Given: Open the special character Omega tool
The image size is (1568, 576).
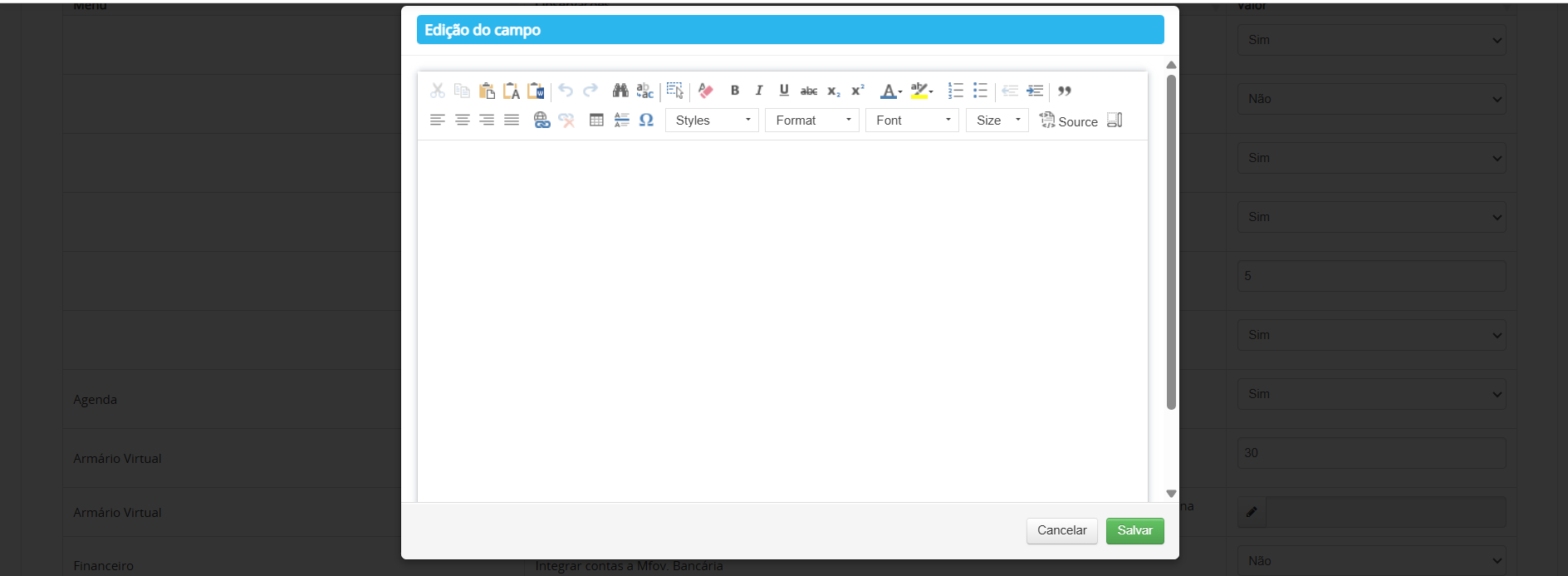Looking at the screenshot, I should click(646, 121).
